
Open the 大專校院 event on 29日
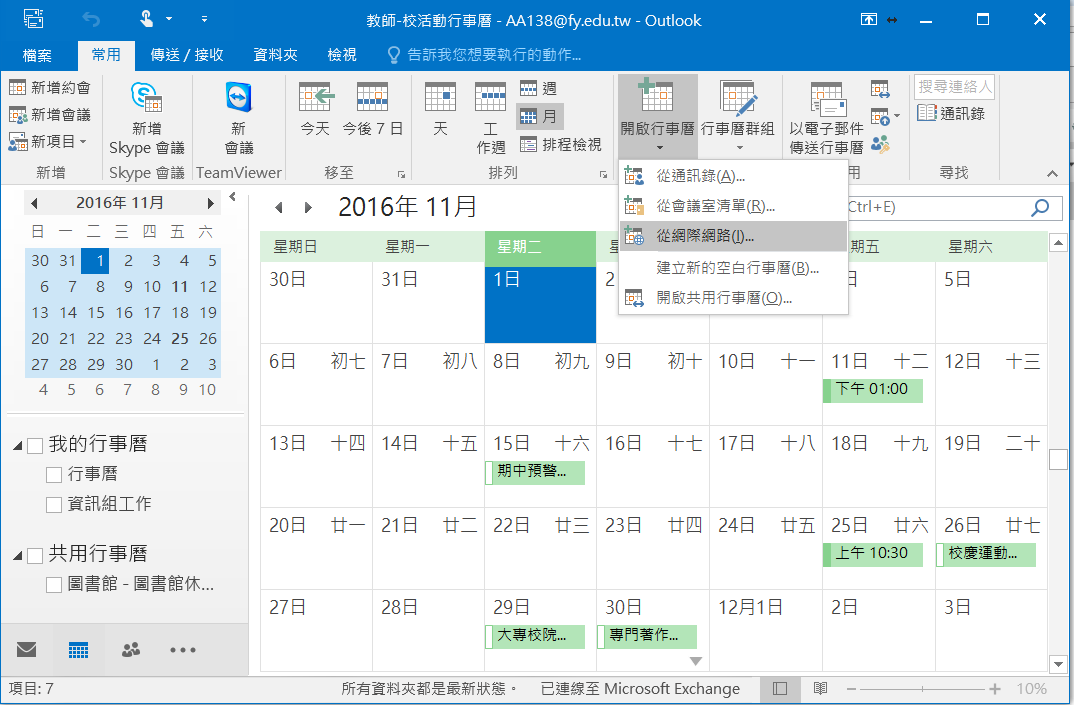pos(535,636)
